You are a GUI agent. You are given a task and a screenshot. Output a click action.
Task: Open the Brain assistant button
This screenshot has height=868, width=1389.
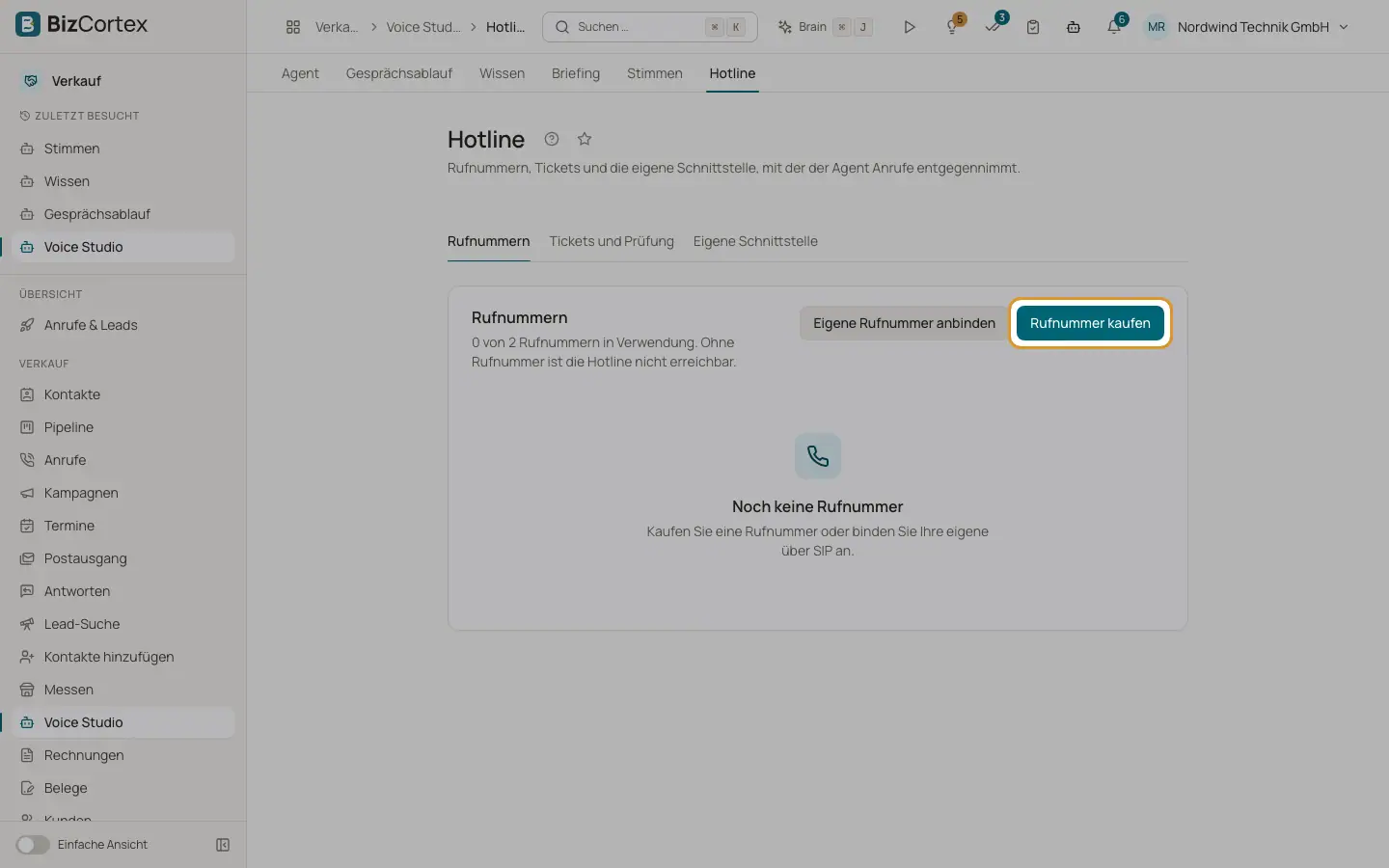(826, 27)
